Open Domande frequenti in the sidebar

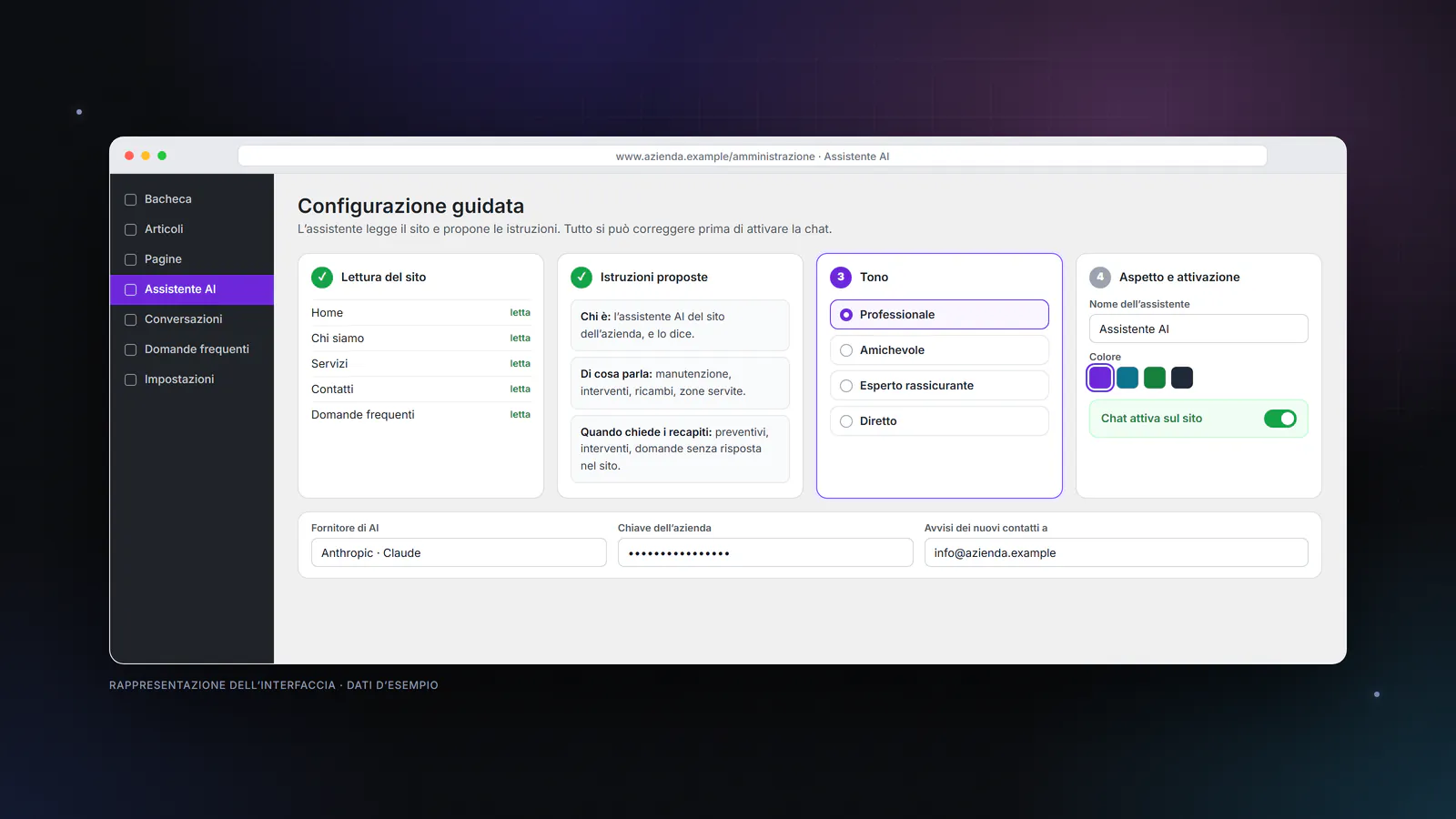click(192, 349)
